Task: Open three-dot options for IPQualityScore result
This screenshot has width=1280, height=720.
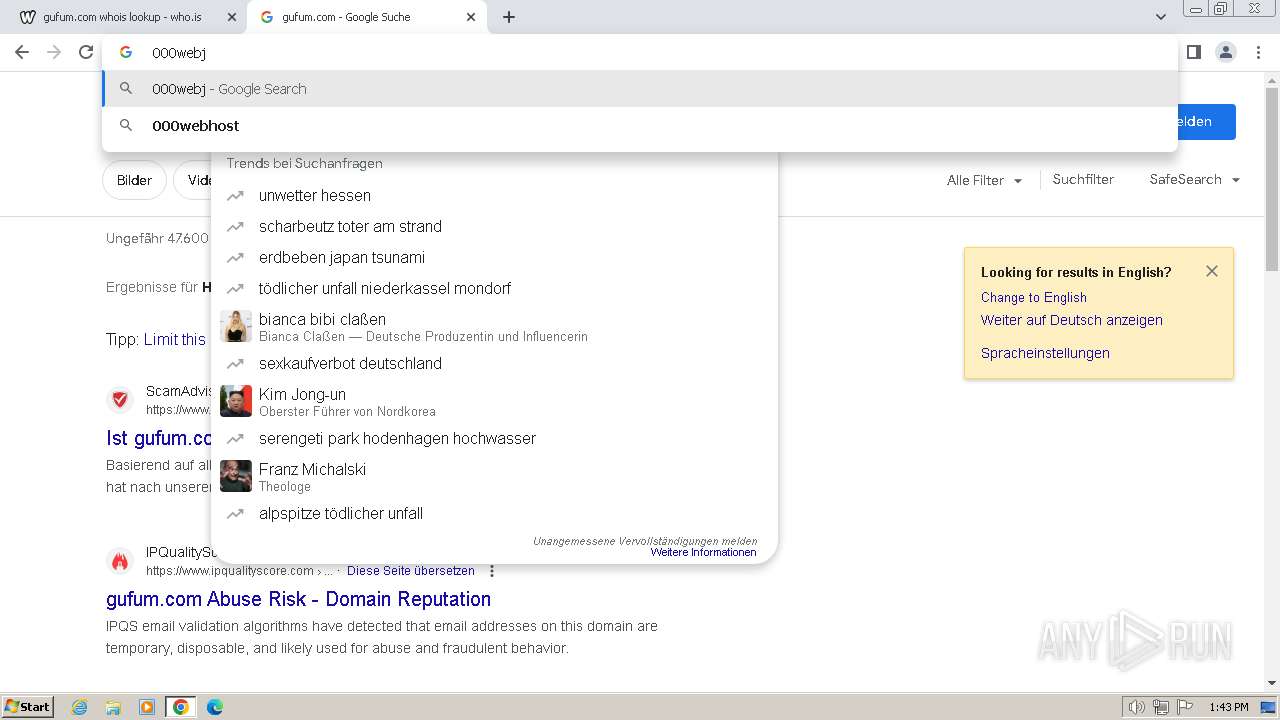Action: 492,571
